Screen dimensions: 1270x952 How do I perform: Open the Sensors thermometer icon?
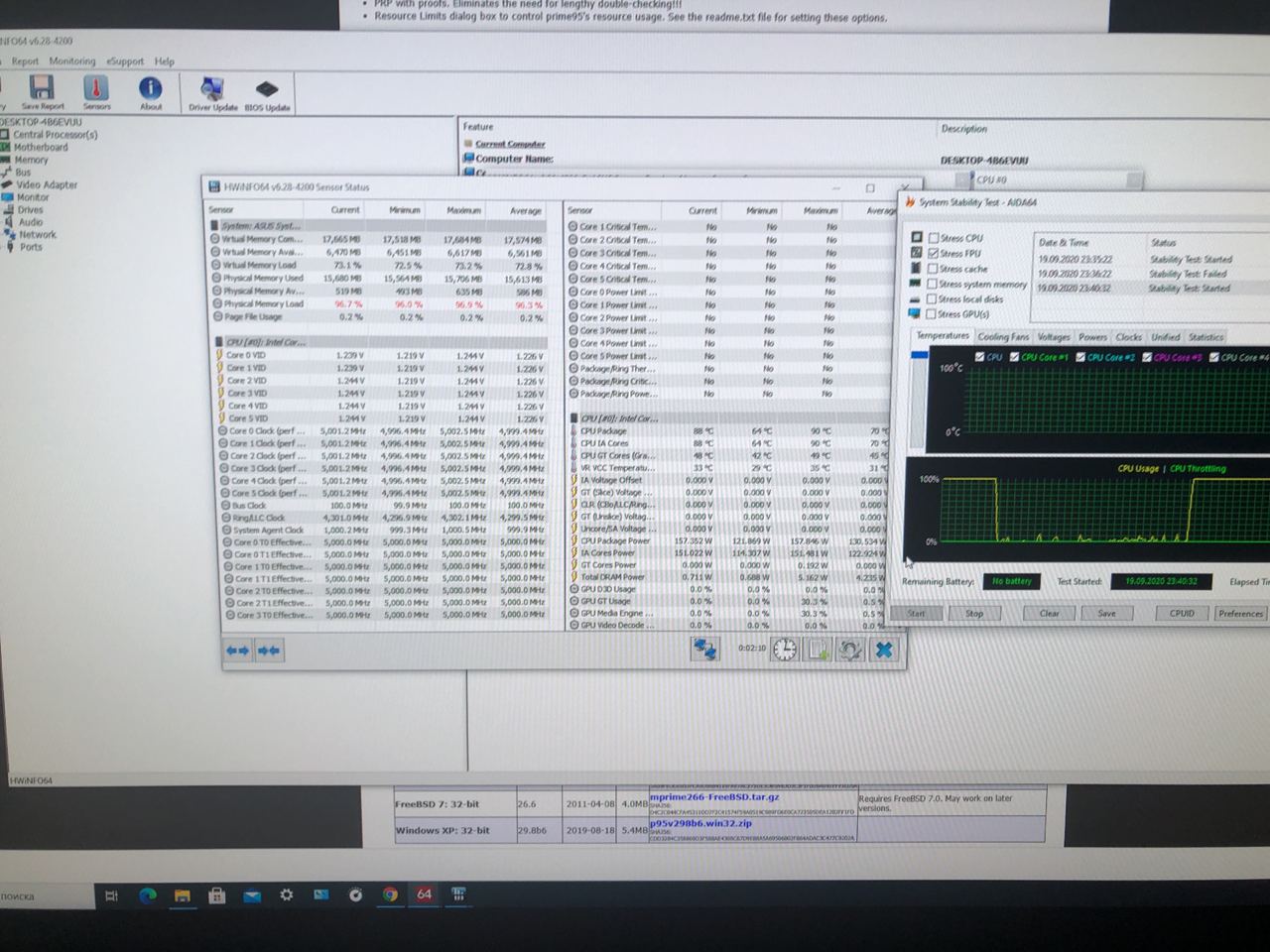96,91
